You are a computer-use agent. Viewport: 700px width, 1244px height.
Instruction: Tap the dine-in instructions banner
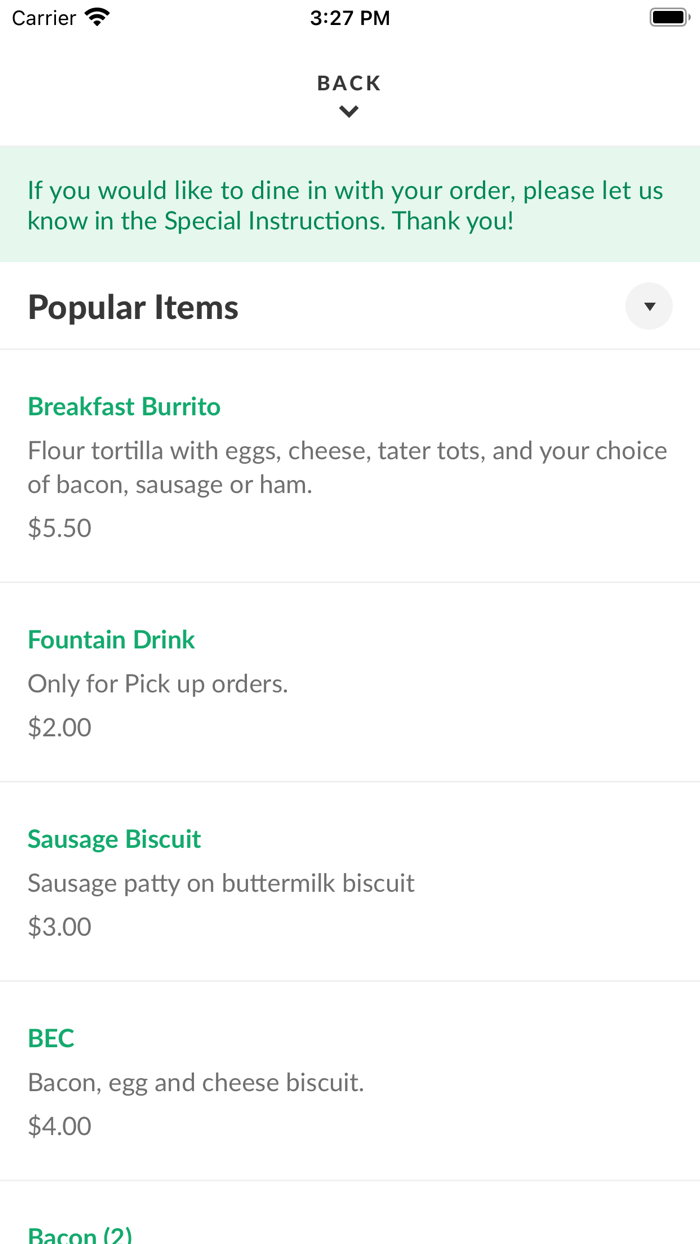tap(349, 204)
